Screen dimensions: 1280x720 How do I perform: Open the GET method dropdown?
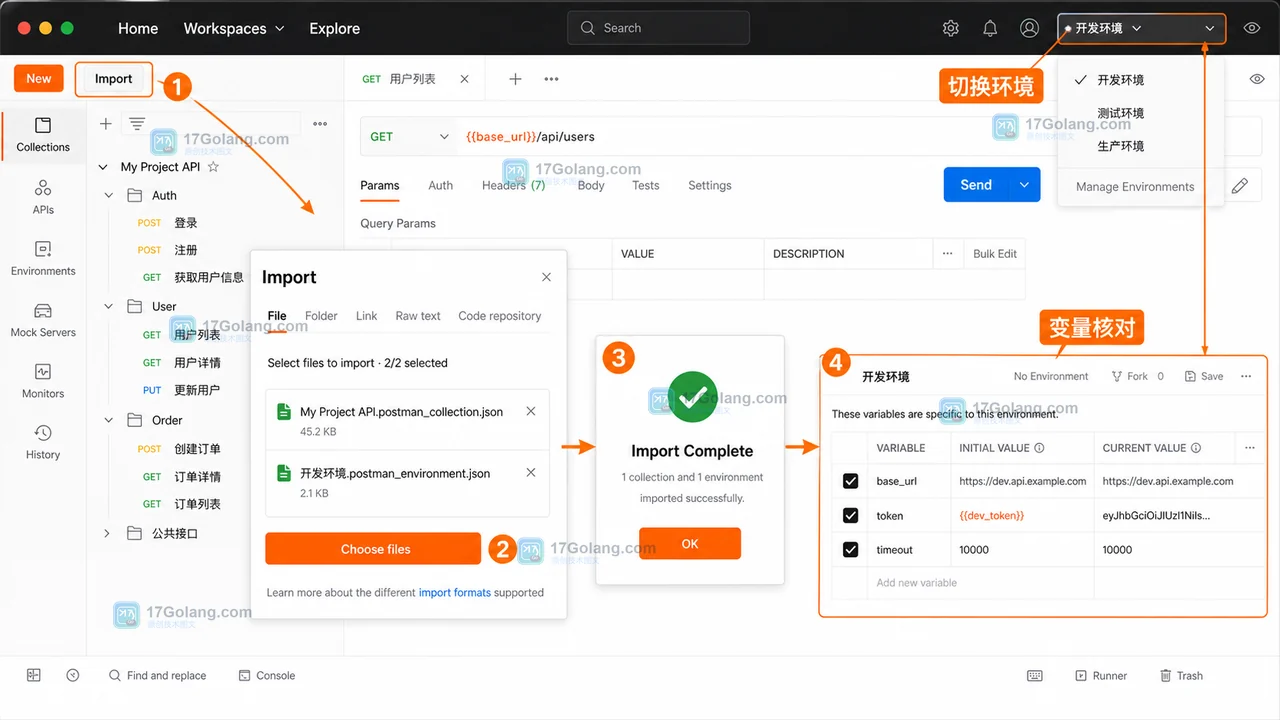410,137
